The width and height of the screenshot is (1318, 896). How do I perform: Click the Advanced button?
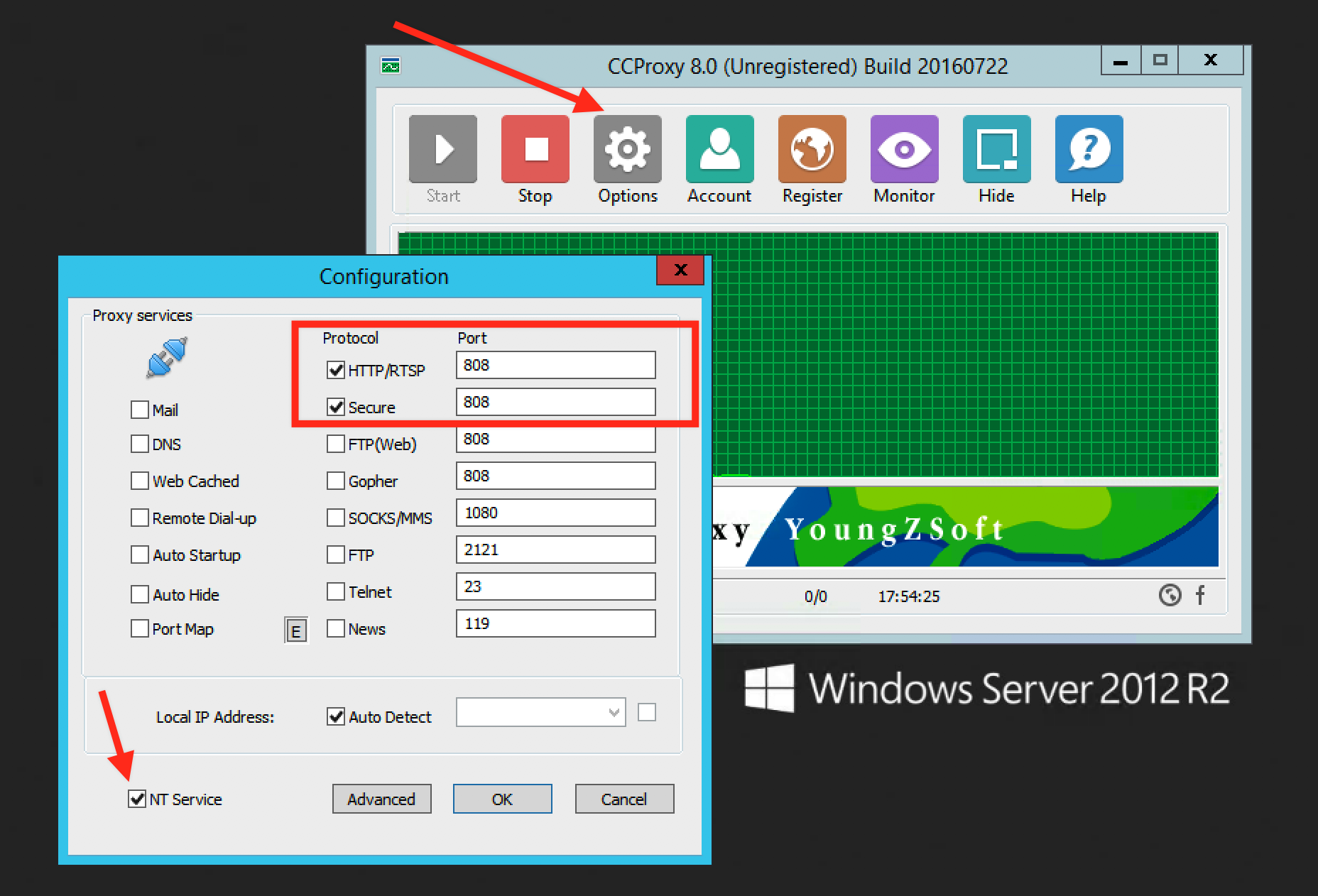[x=381, y=799]
